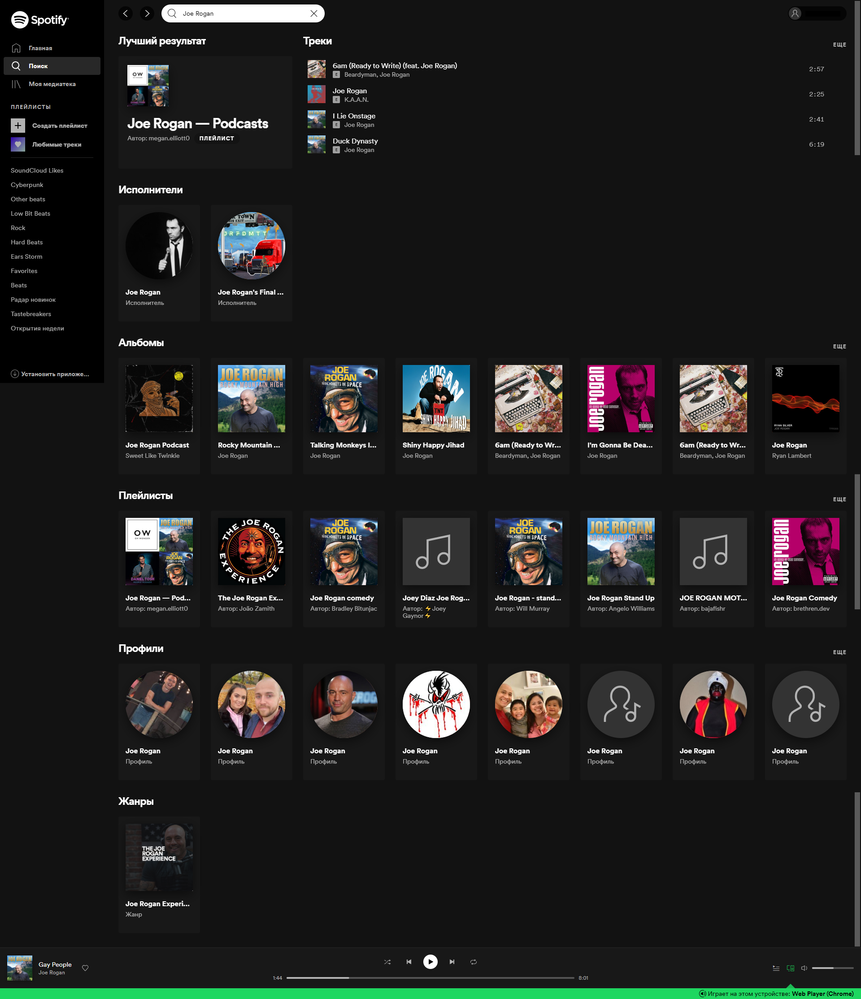Toggle shuffle in the player controls
Screen dimensions: 861x999
click(387, 962)
